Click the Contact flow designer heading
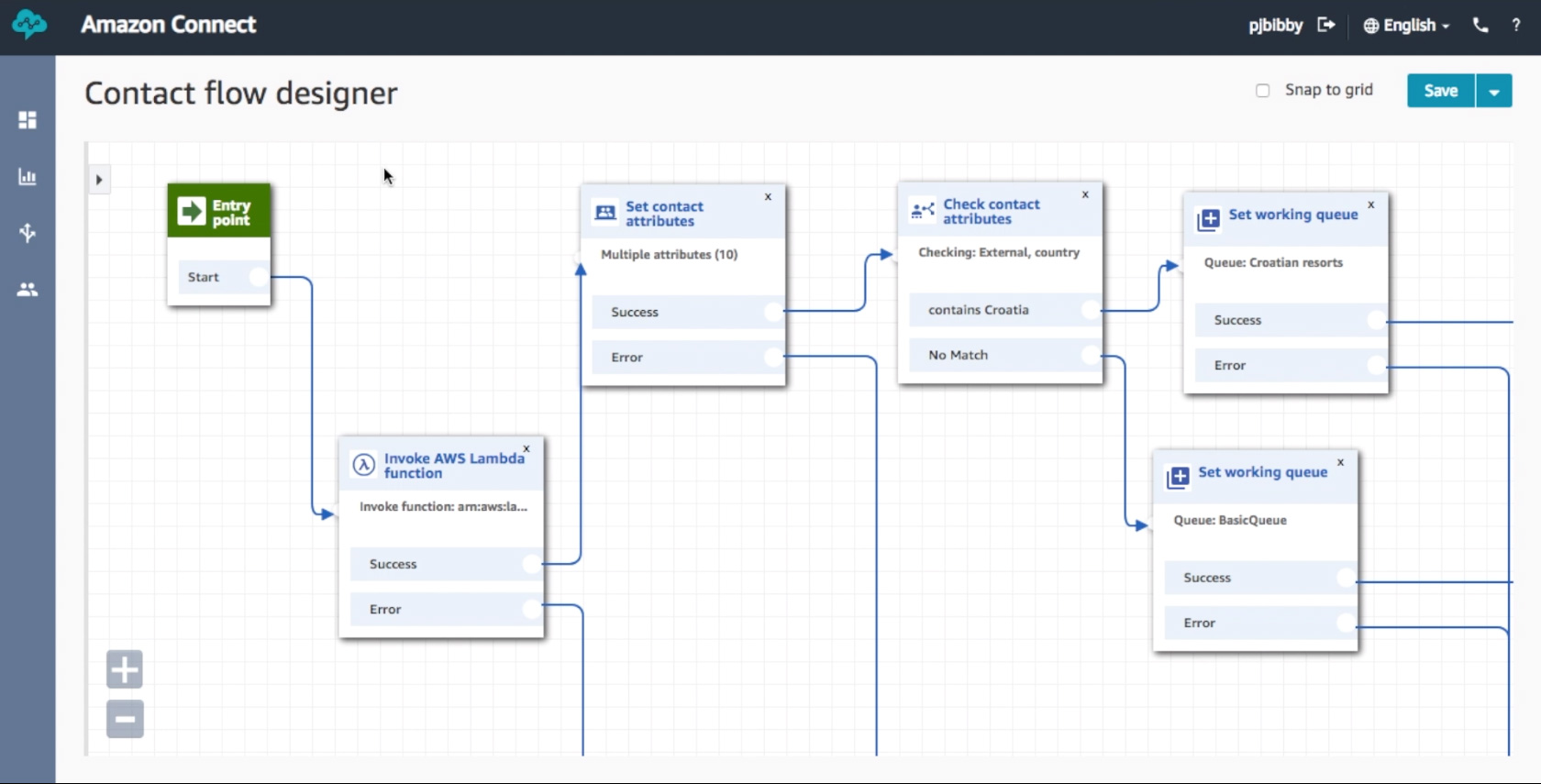 [241, 94]
